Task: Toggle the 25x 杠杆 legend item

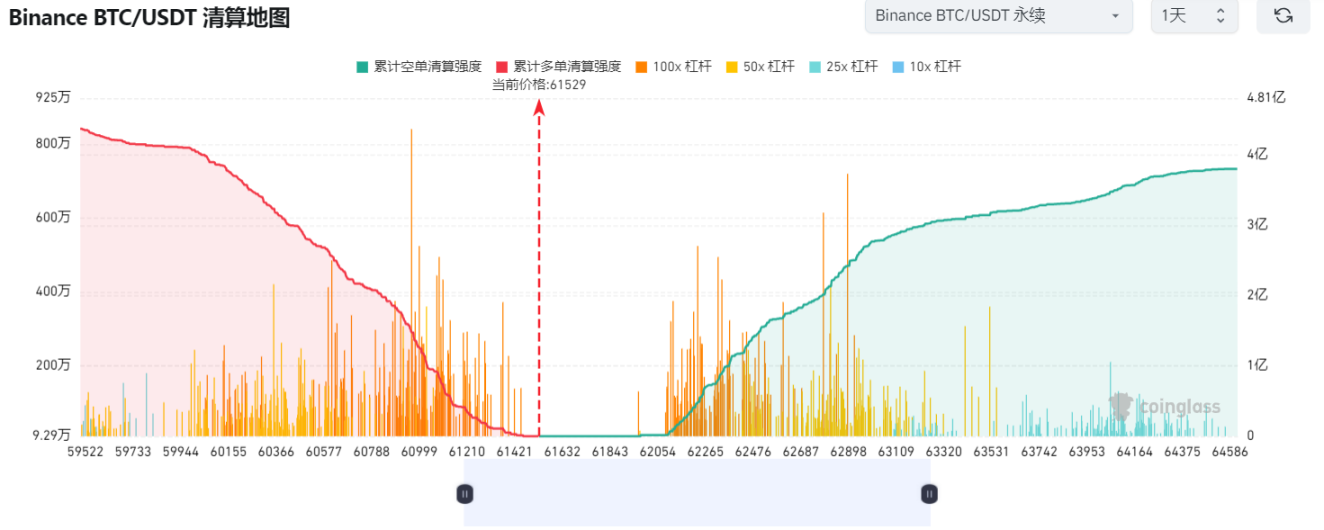Action: (843, 67)
